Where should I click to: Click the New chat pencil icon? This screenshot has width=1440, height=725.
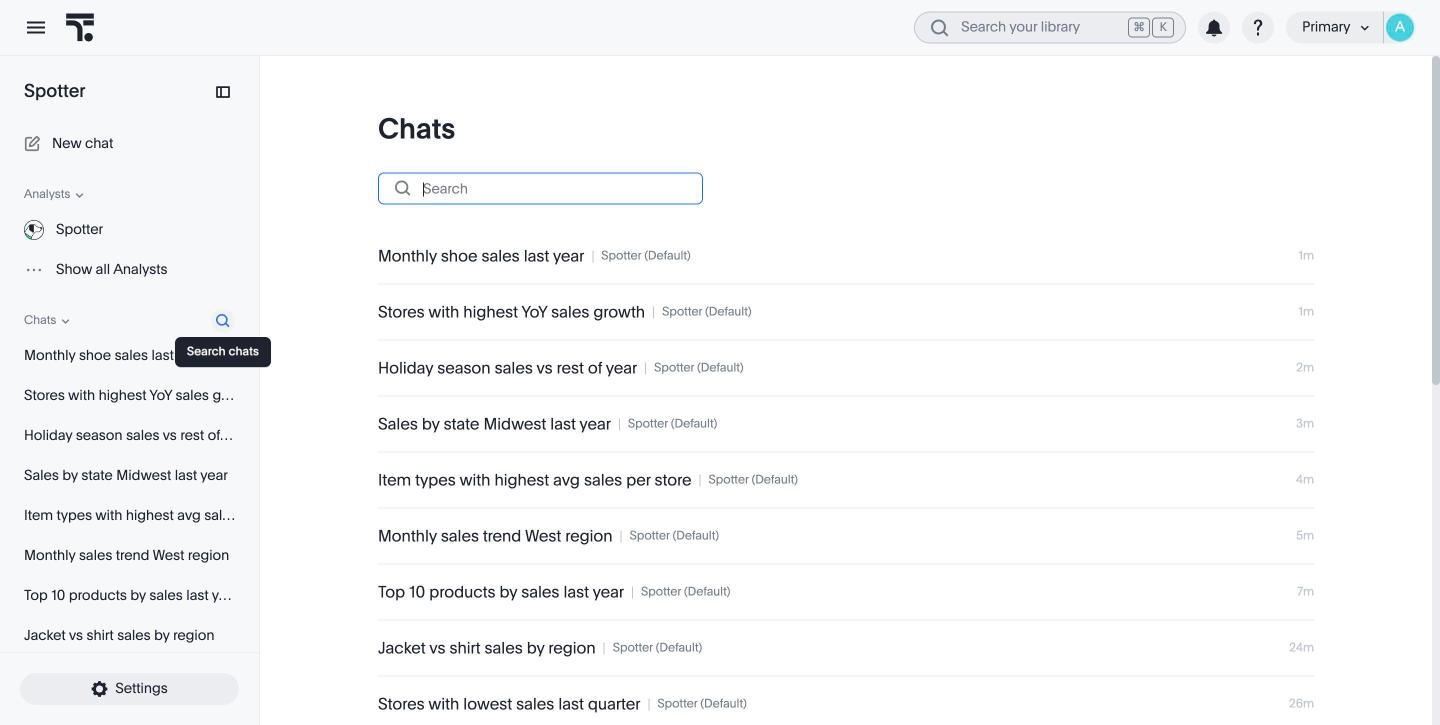tap(32, 144)
